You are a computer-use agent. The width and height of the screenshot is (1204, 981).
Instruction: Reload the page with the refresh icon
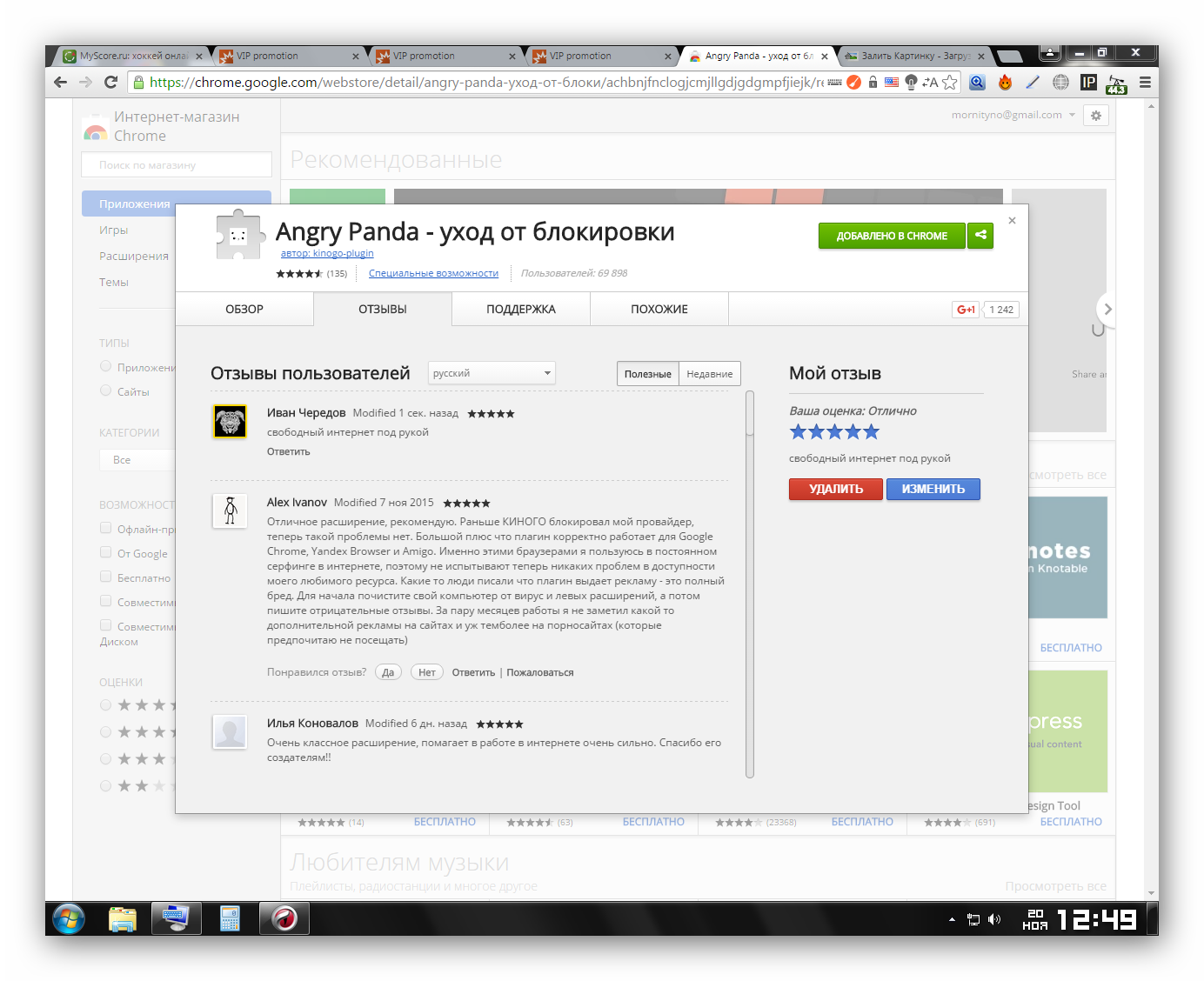110,82
